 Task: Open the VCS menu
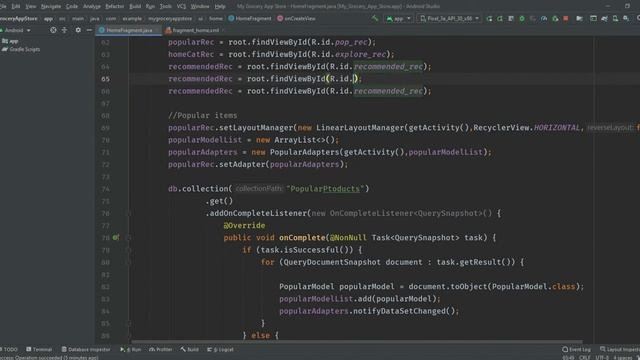pos(181,6)
